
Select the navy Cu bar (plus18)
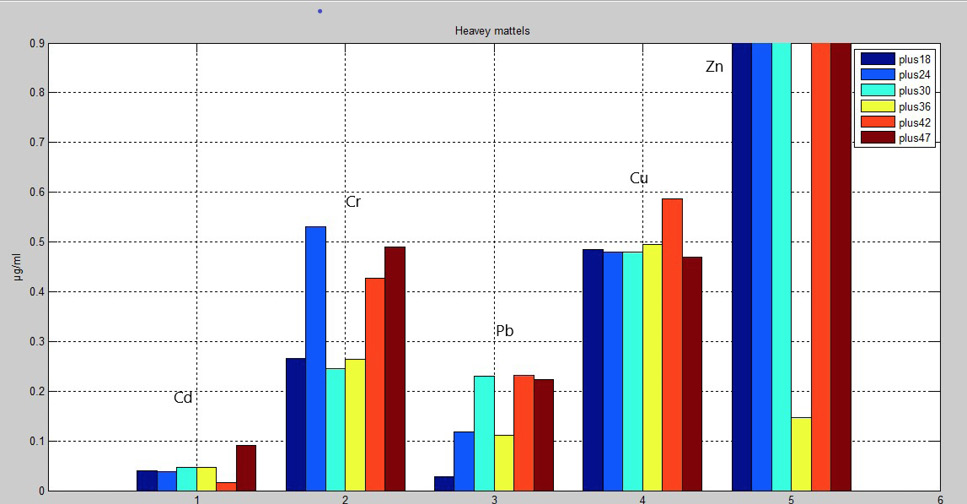(593, 370)
